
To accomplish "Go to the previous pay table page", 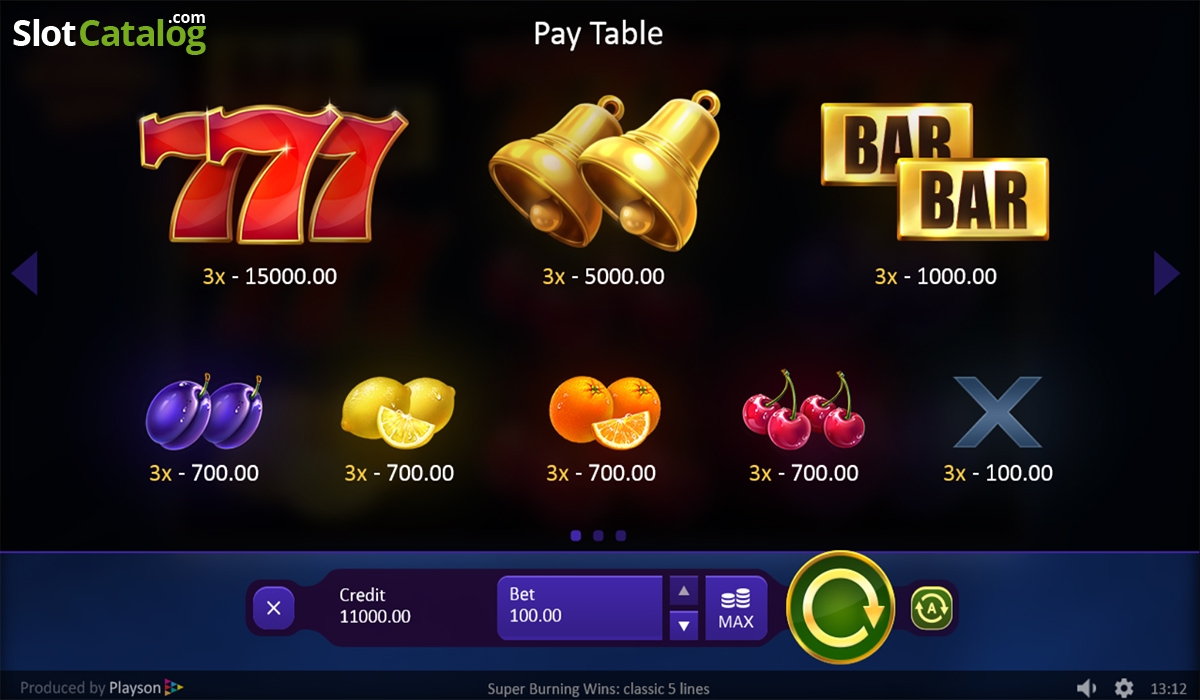I will 24,273.
